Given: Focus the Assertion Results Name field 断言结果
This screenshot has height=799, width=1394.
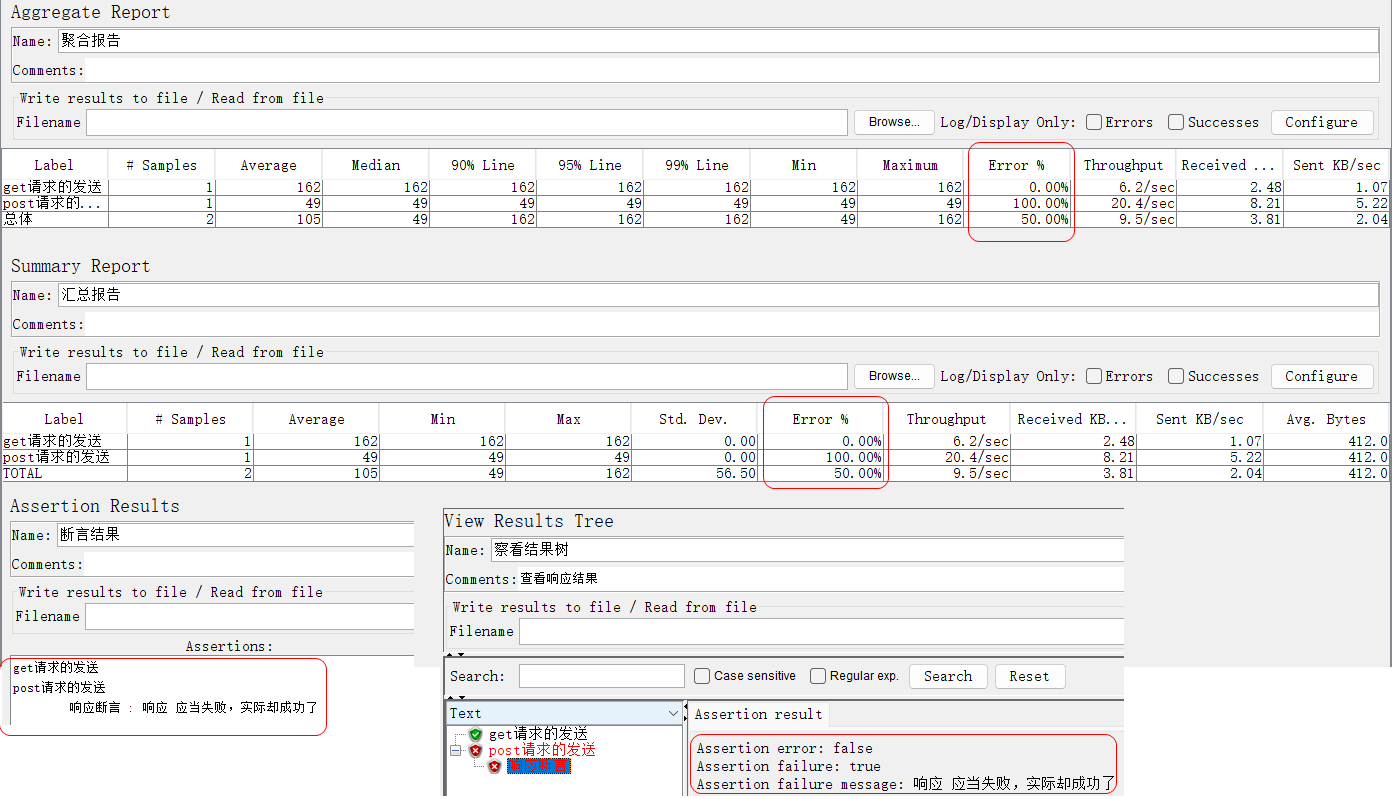Looking at the screenshot, I should click(x=235, y=535).
